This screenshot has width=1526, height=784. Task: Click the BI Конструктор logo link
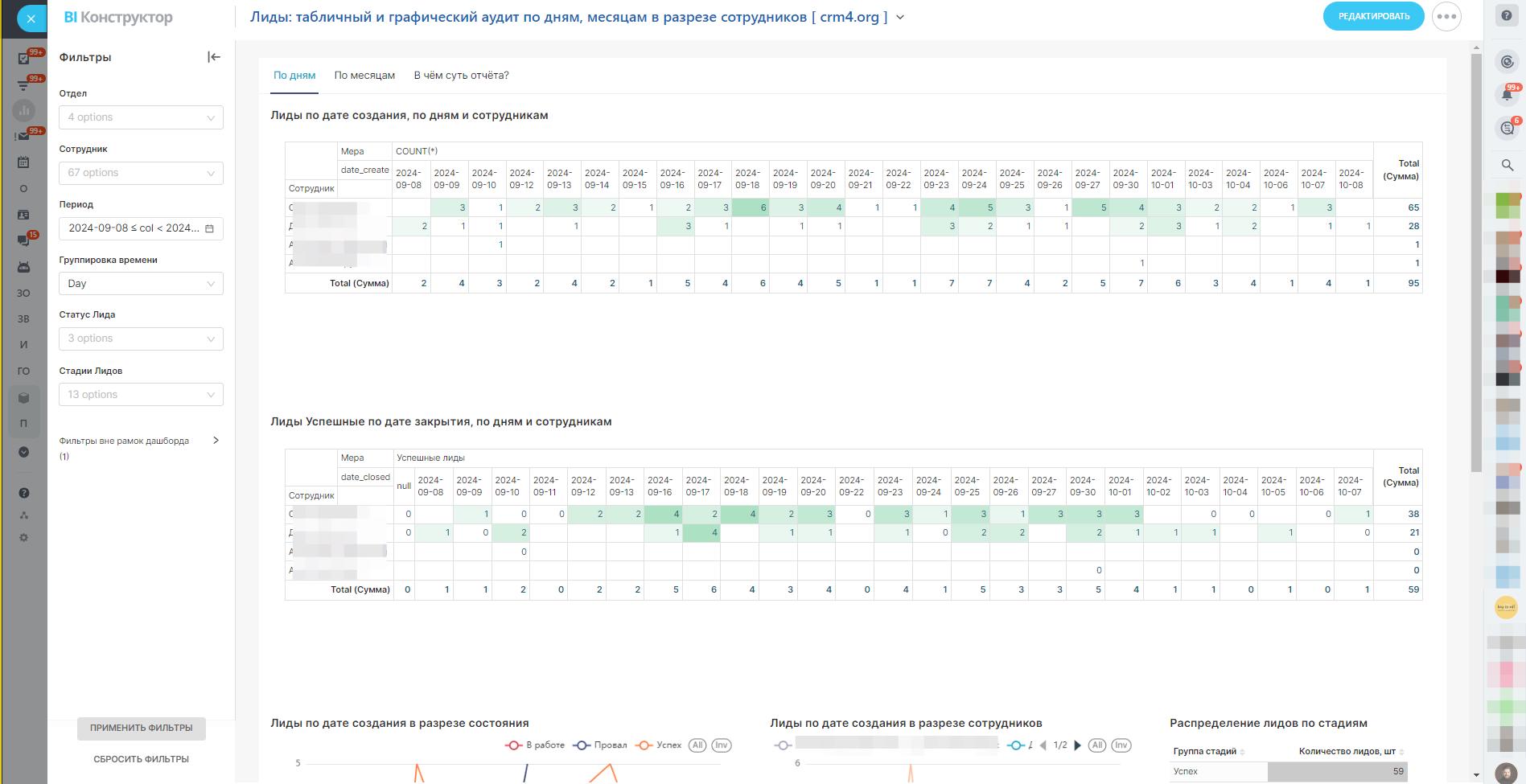point(118,17)
